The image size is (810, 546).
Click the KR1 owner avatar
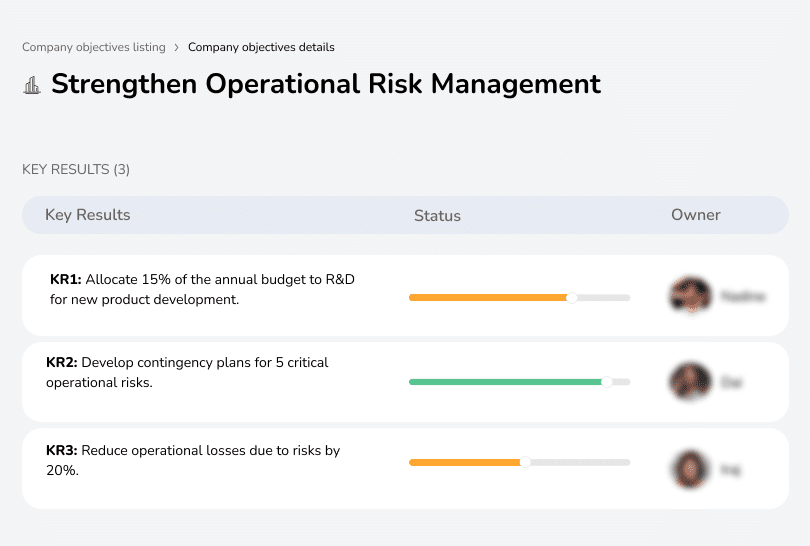pos(690,295)
